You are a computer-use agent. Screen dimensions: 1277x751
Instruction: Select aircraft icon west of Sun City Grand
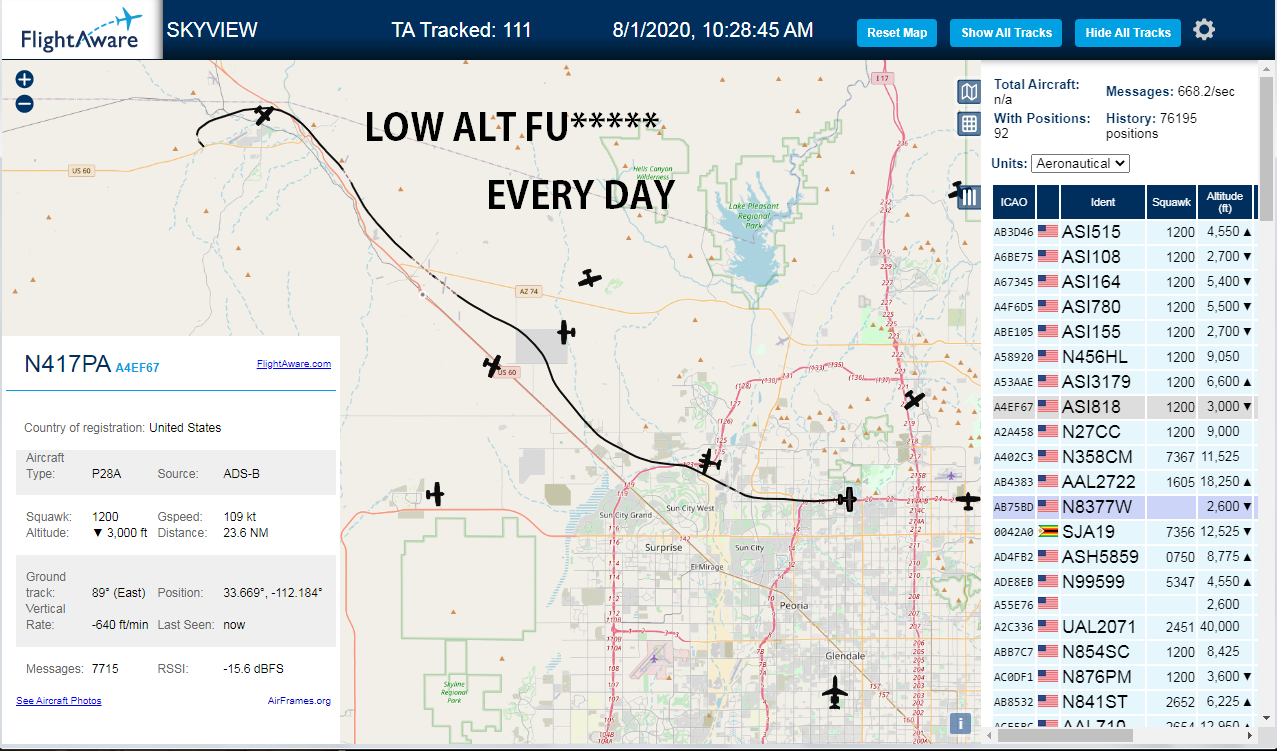click(x=435, y=493)
